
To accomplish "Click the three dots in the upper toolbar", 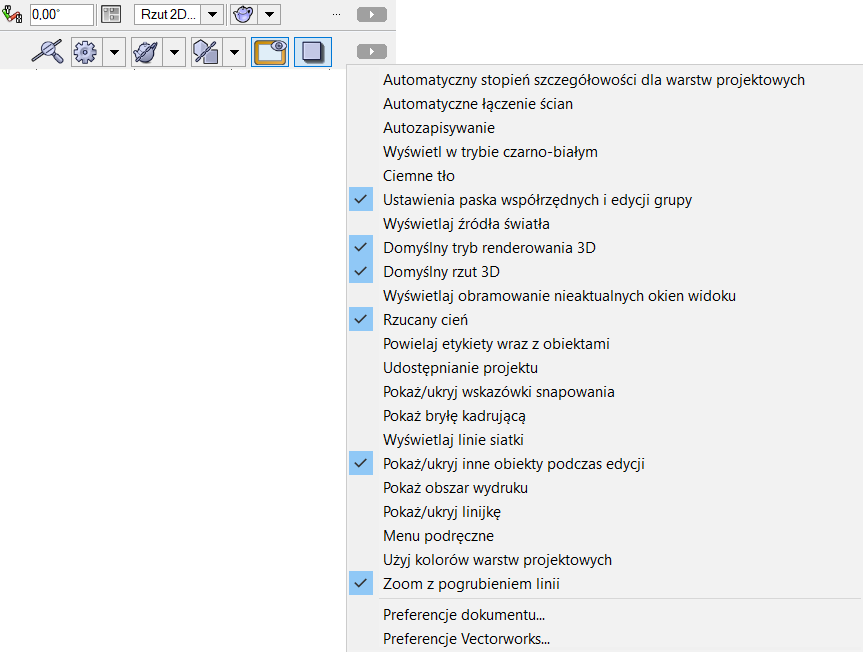I will pos(336,14).
